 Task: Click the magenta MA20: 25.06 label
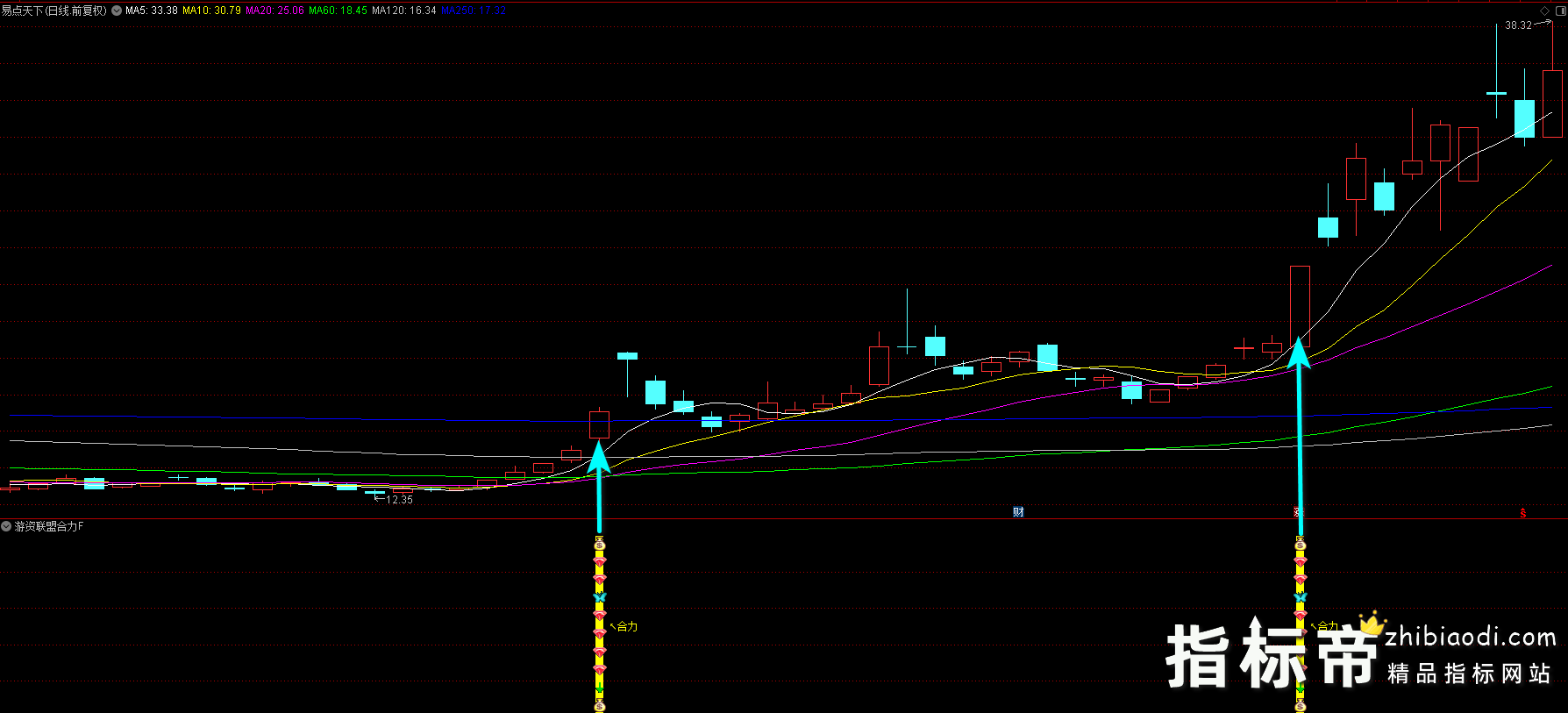[274, 11]
